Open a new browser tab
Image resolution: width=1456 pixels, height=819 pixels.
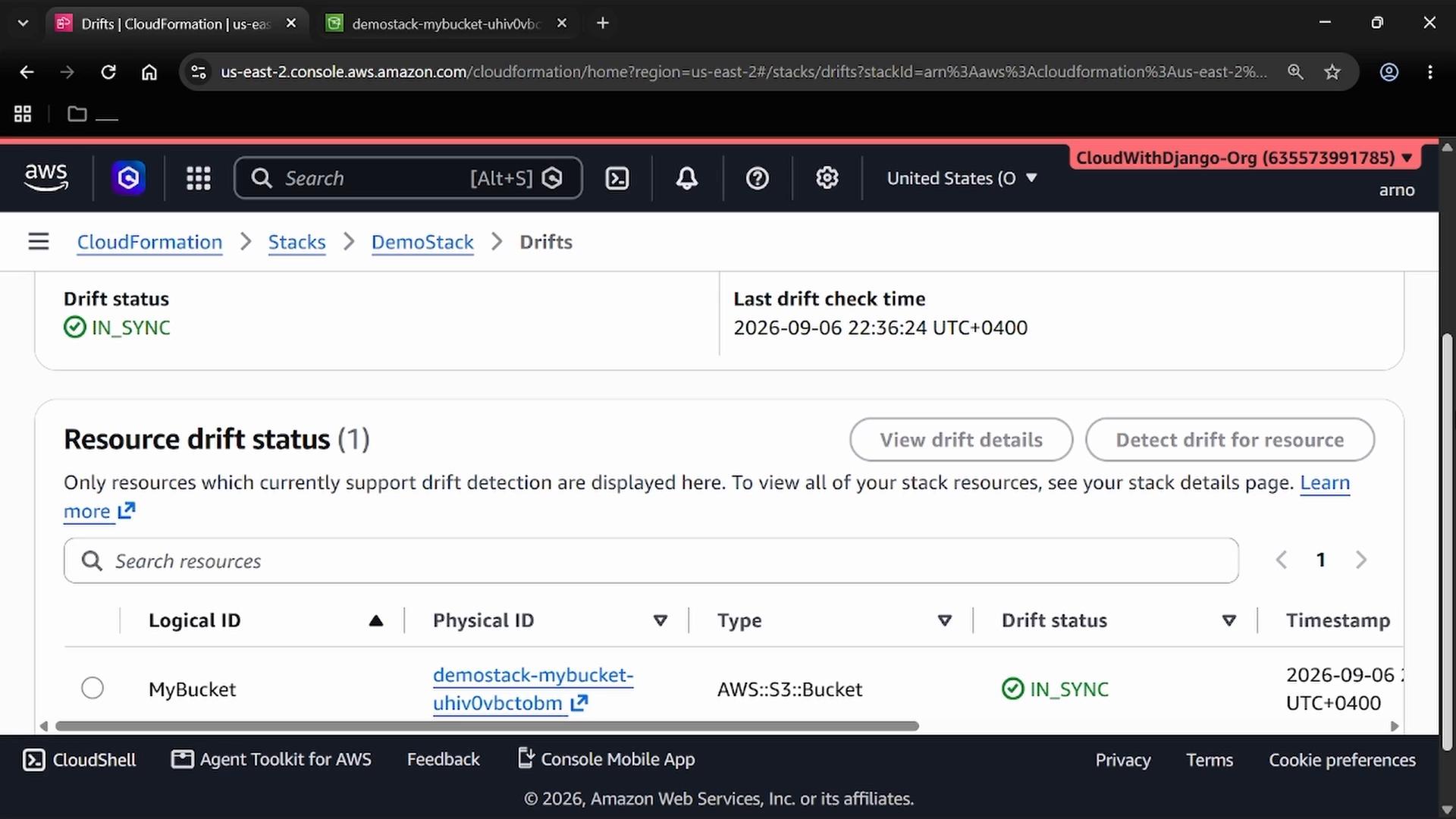click(603, 24)
